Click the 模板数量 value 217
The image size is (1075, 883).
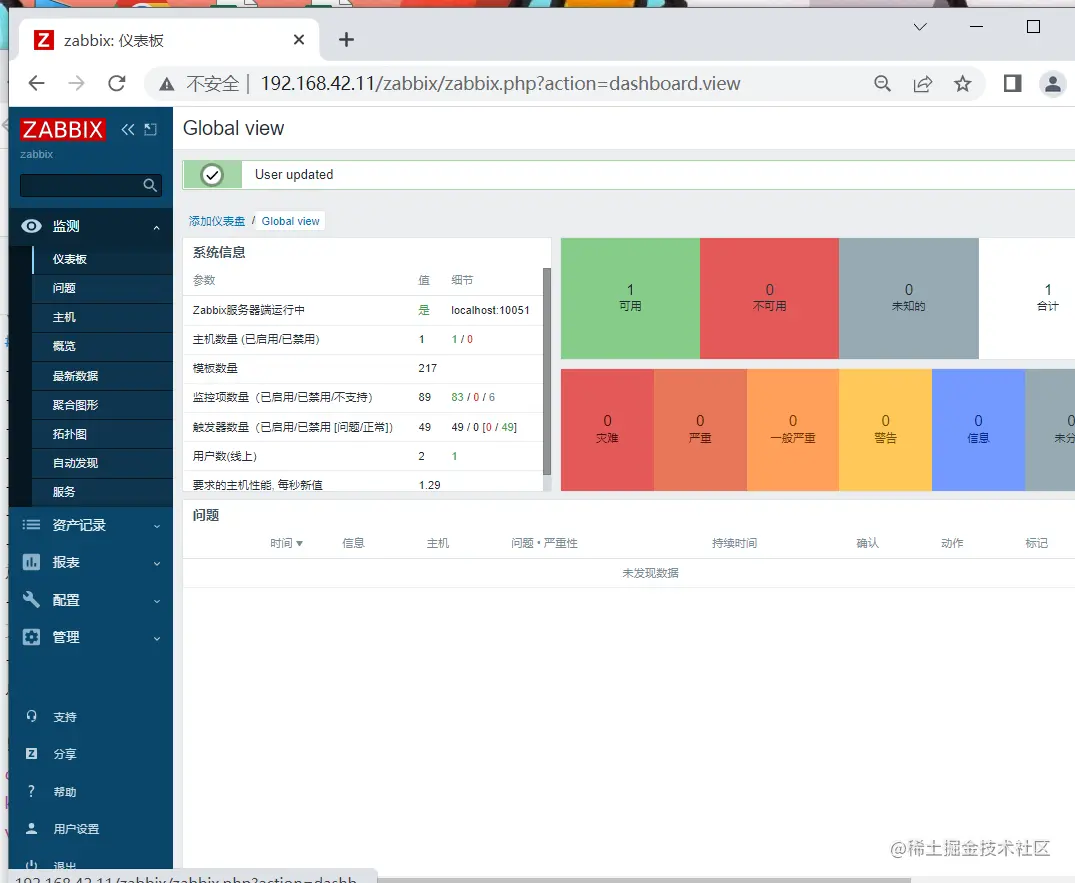(x=428, y=368)
